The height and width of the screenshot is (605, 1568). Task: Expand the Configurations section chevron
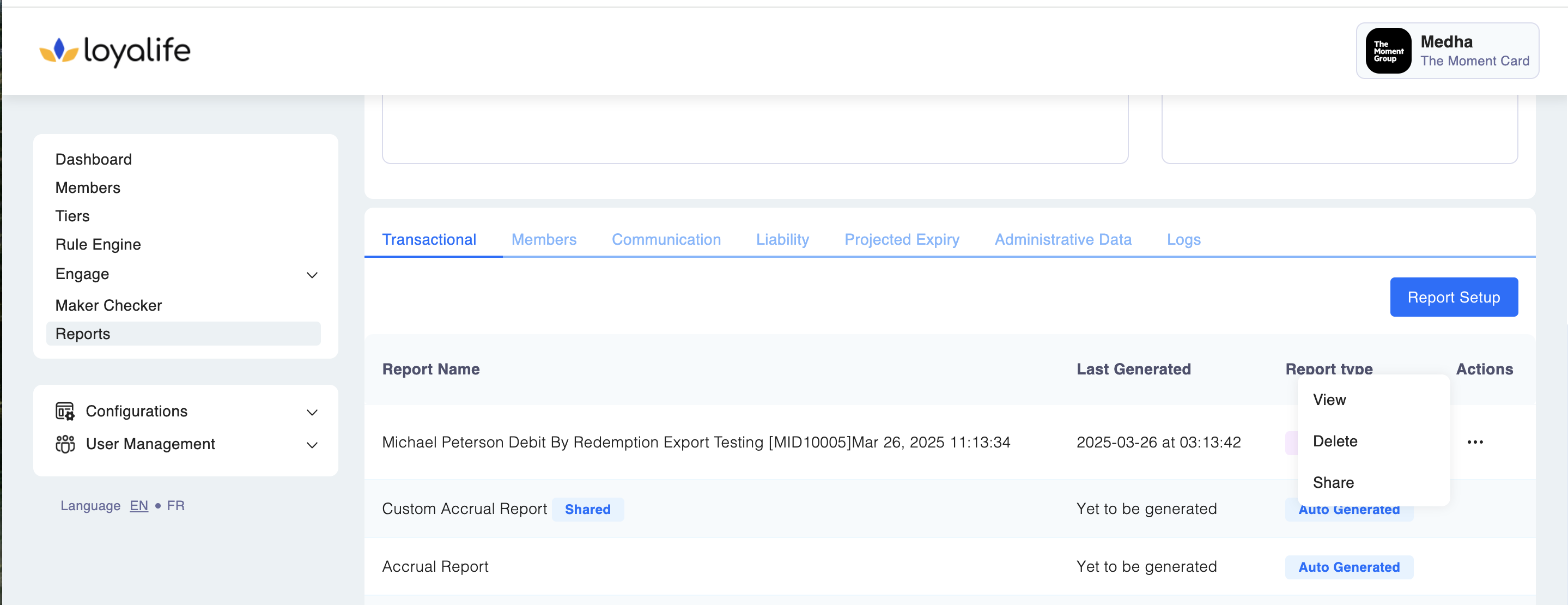click(x=312, y=412)
